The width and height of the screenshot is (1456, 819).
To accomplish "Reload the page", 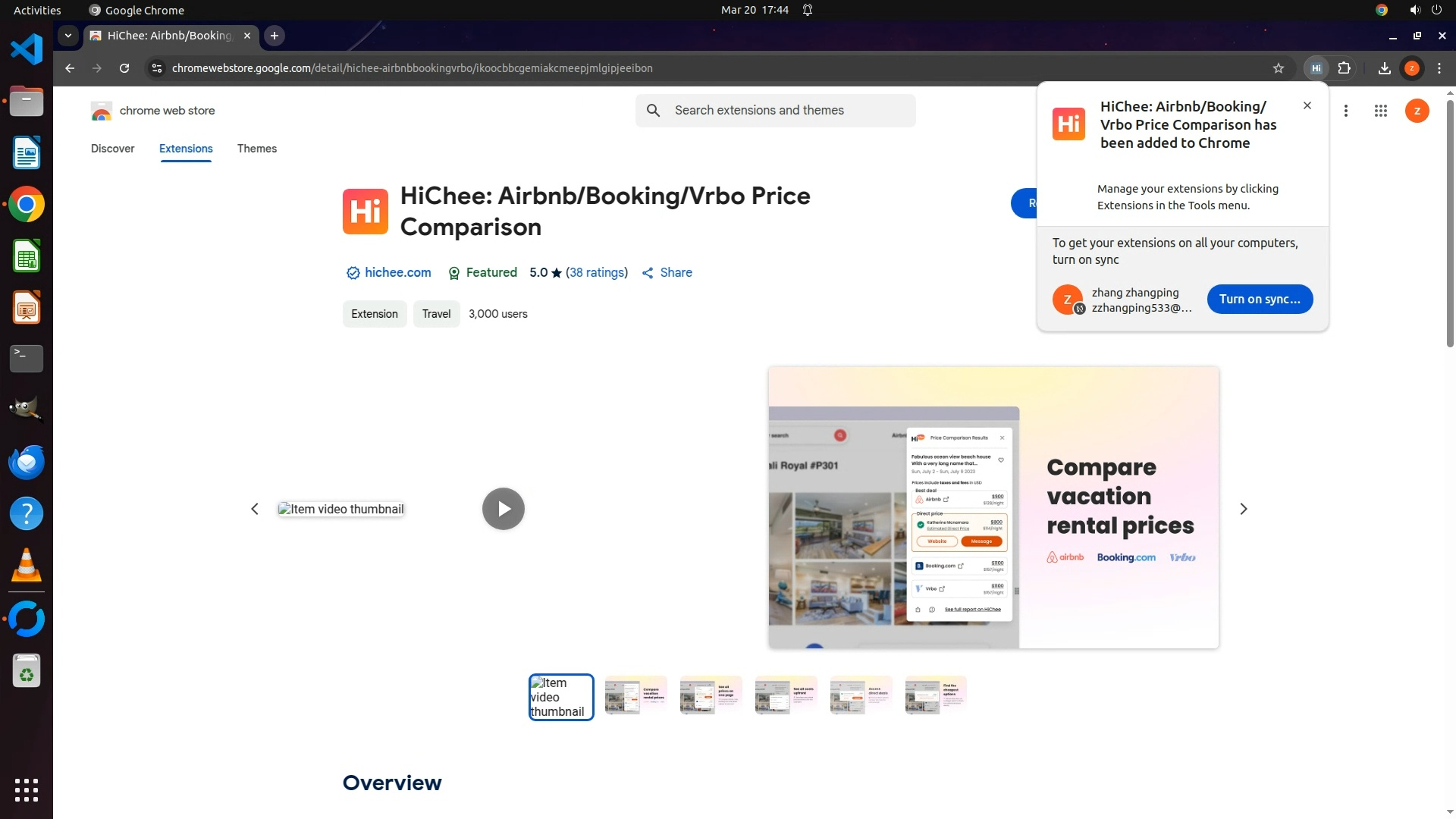I will tap(124, 68).
